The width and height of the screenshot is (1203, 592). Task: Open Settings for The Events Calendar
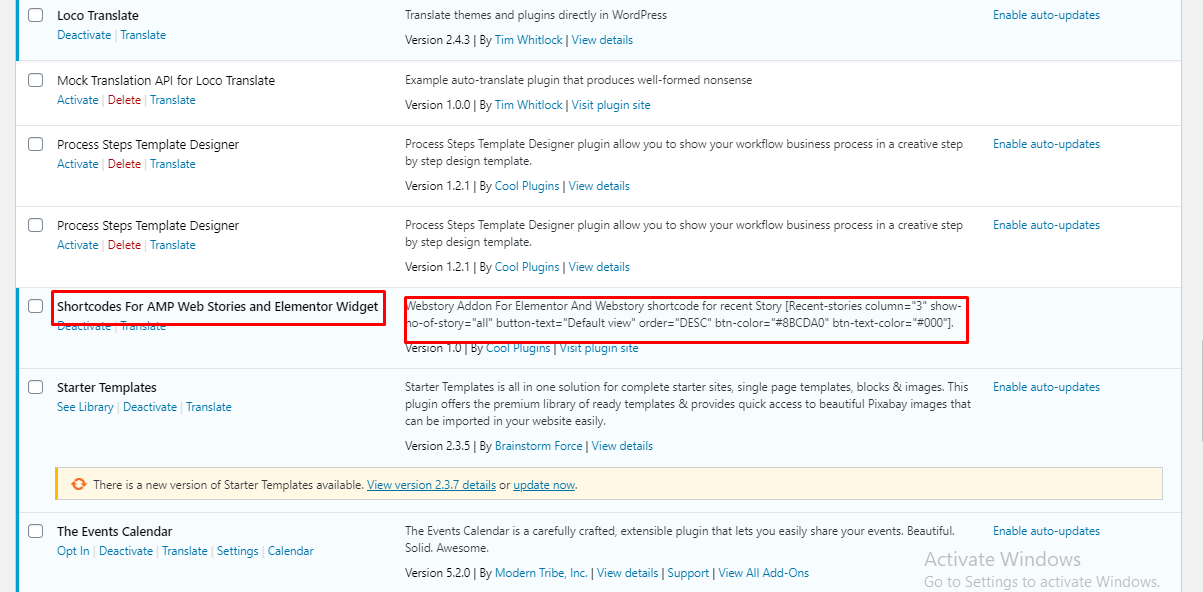pyautogui.click(x=238, y=551)
